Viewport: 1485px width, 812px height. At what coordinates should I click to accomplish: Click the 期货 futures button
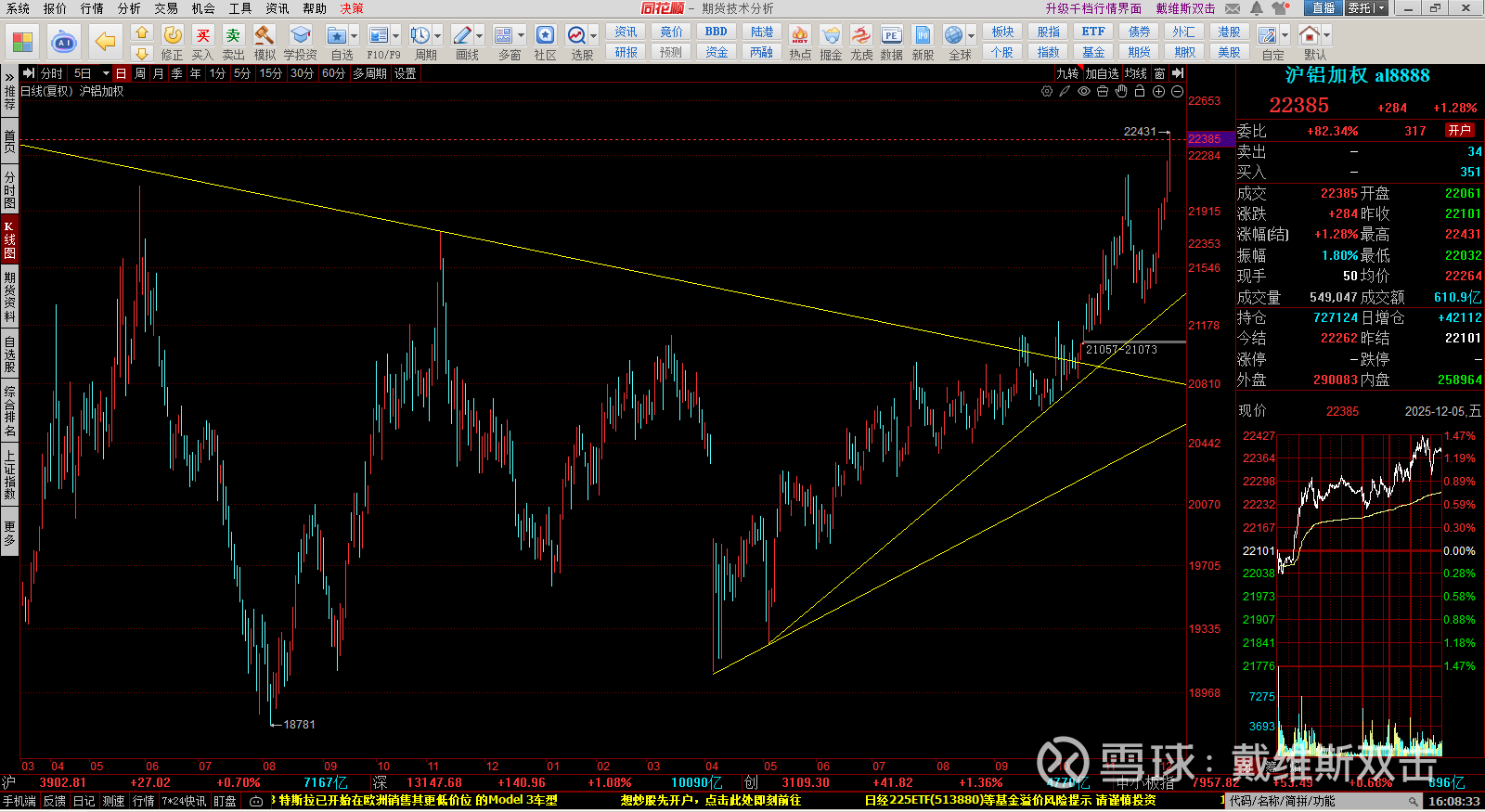click(1140, 53)
